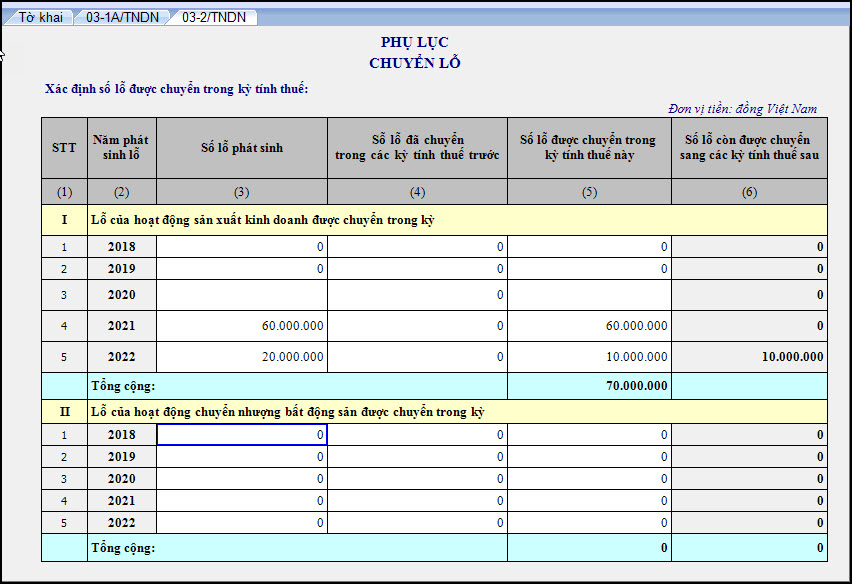852x584 pixels.
Task: Click Số lỗ phát sinh field for 2018 section I
Action: [242, 247]
